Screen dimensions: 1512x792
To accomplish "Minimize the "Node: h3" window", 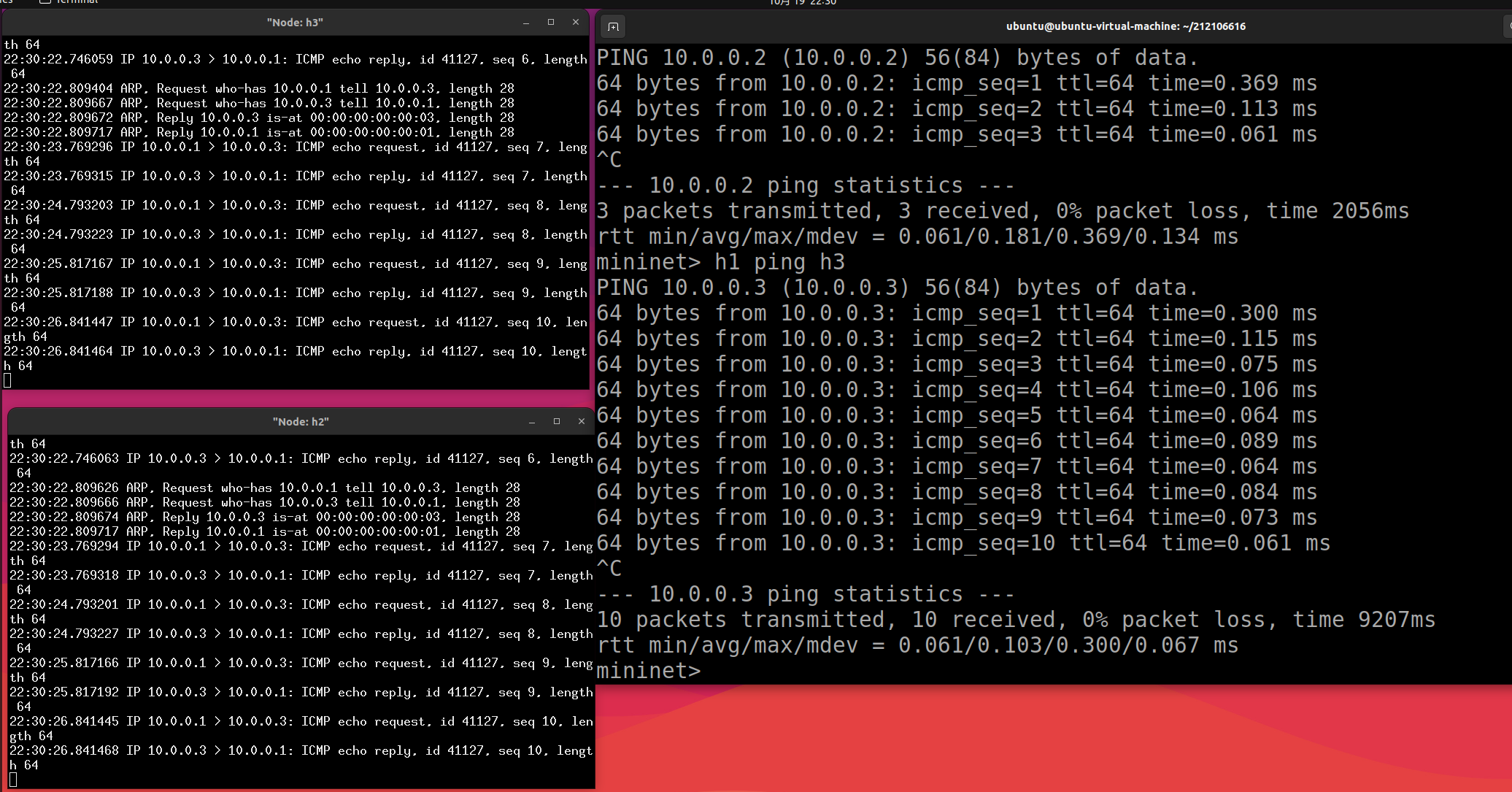I will tap(526, 23).
